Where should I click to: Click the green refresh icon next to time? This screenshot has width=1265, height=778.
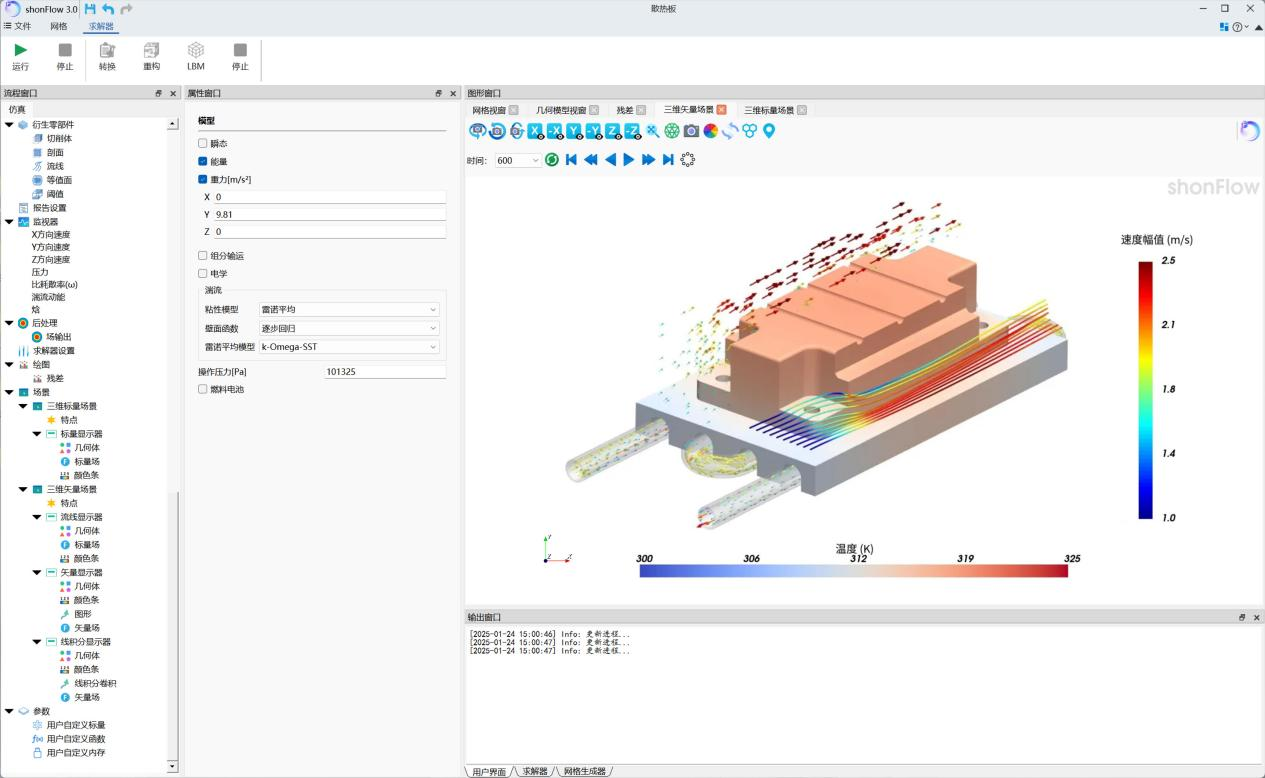click(552, 160)
